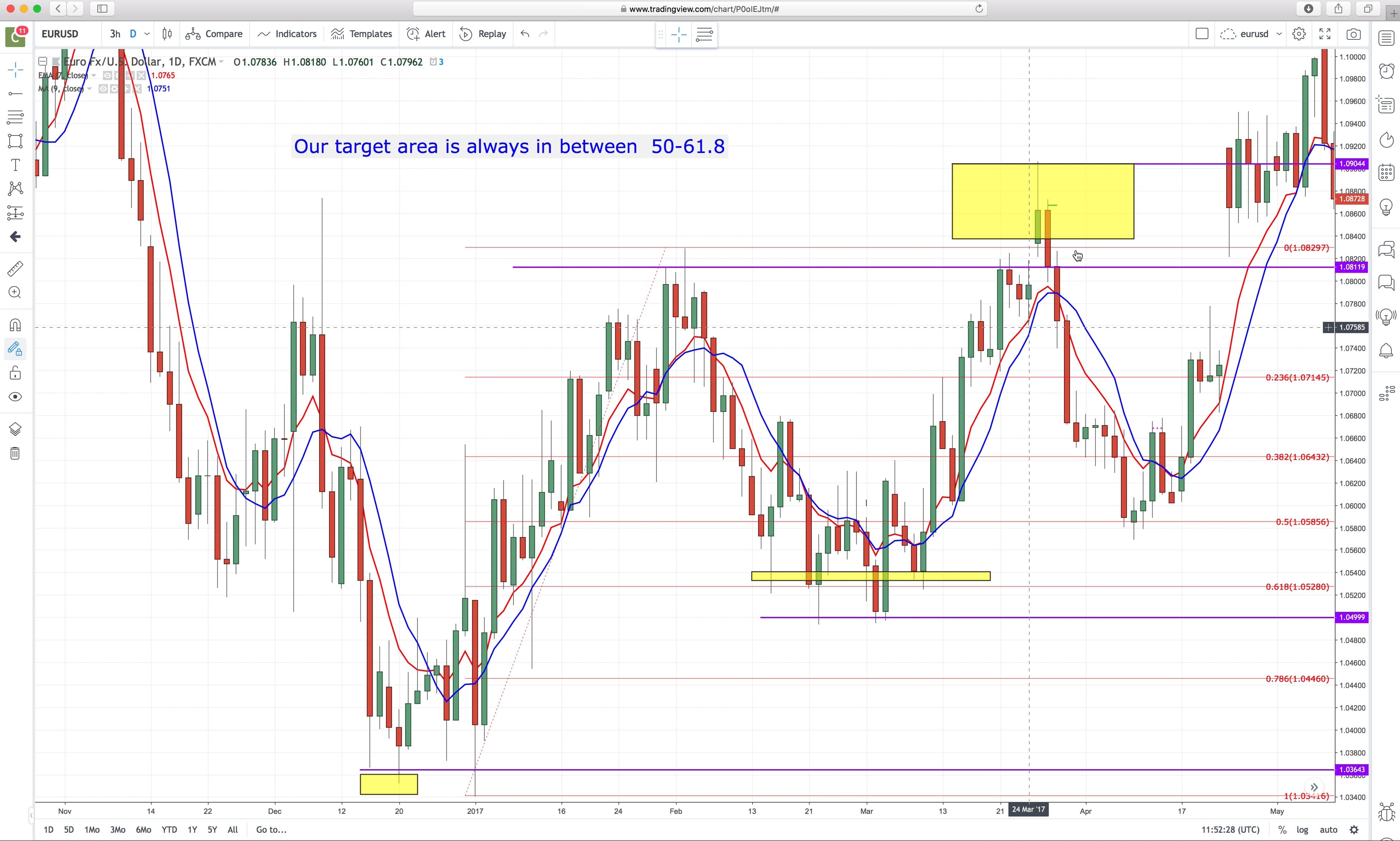Collapse the chart legend with minus box

pos(43,62)
